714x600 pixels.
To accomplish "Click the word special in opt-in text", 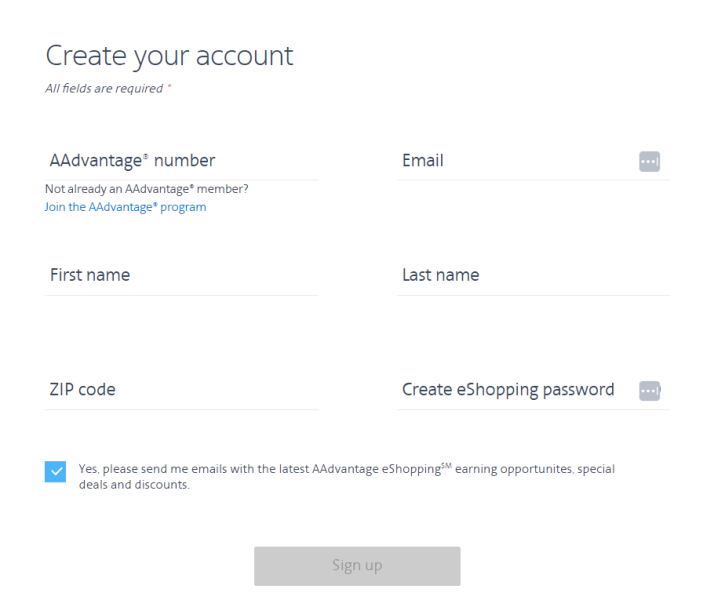I will pos(596,468).
